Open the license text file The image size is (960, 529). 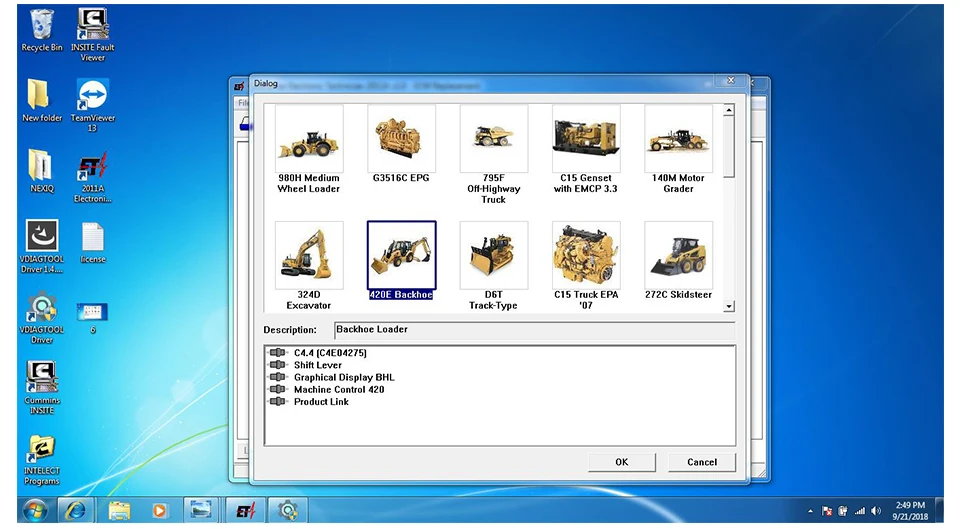[x=92, y=242]
